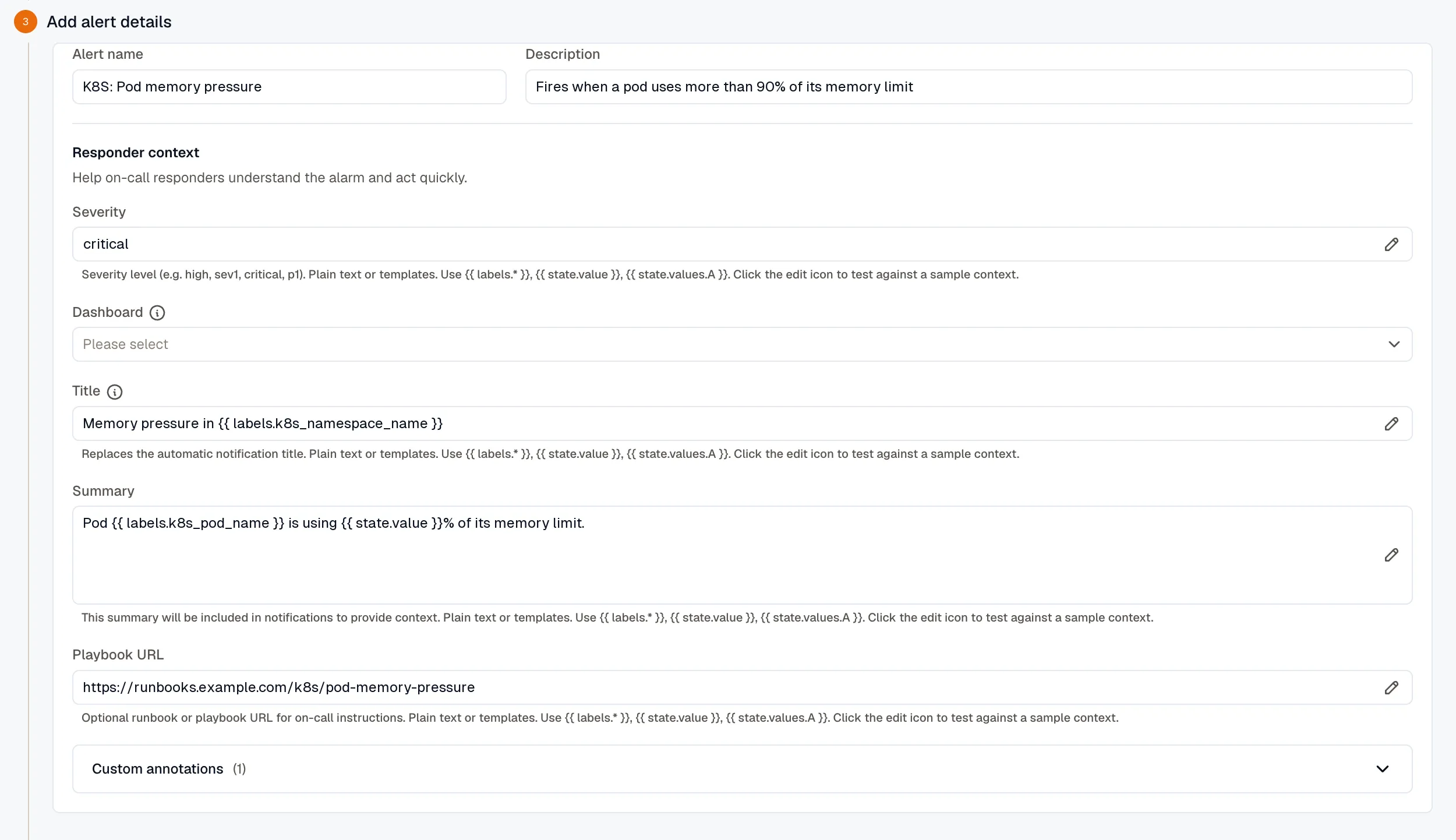Open the Severity template edit pencil
This screenshot has height=840, width=1456.
pyautogui.click(x=1391, y=244)
